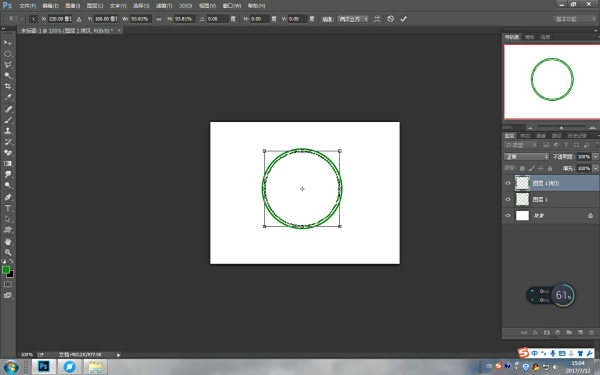Open the interpolation method dropdown in options bar

[353, 19]
